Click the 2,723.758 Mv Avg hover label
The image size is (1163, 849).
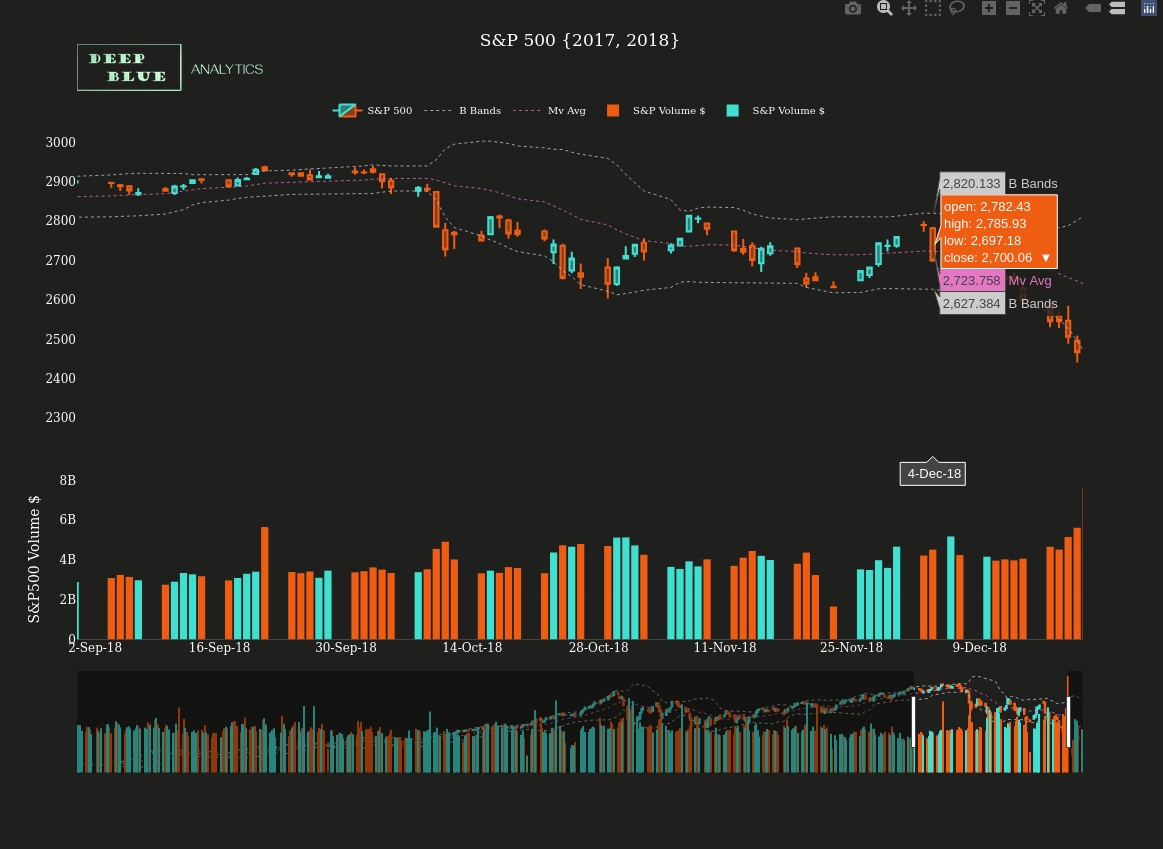coord(972,280)
